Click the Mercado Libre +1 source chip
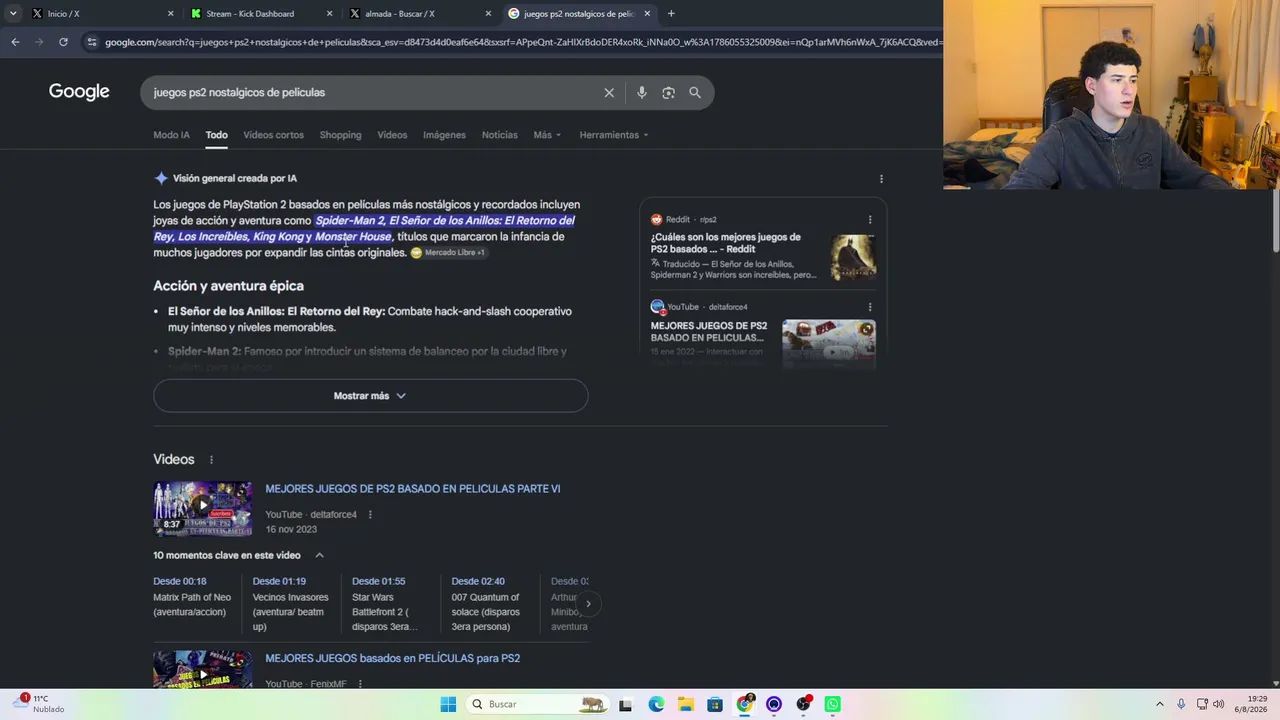Viewport: 1280px width, 720px height. pyautogui.click(x=448, y=253)
